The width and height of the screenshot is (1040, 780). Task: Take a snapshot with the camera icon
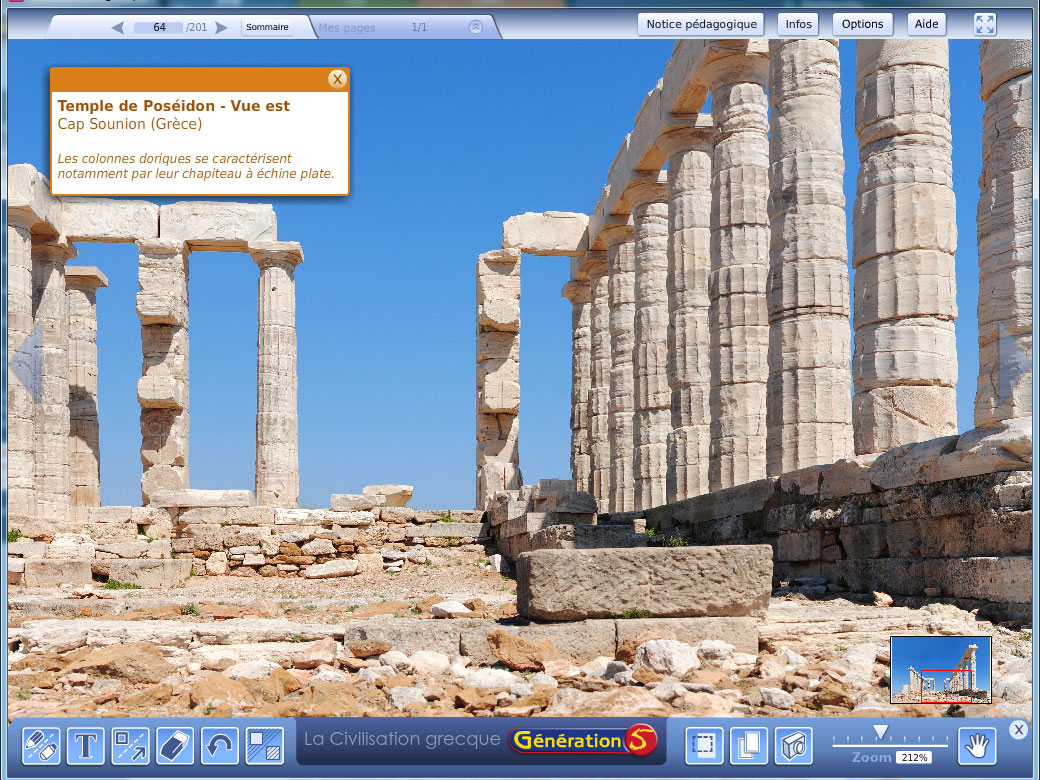click(793, 746)
